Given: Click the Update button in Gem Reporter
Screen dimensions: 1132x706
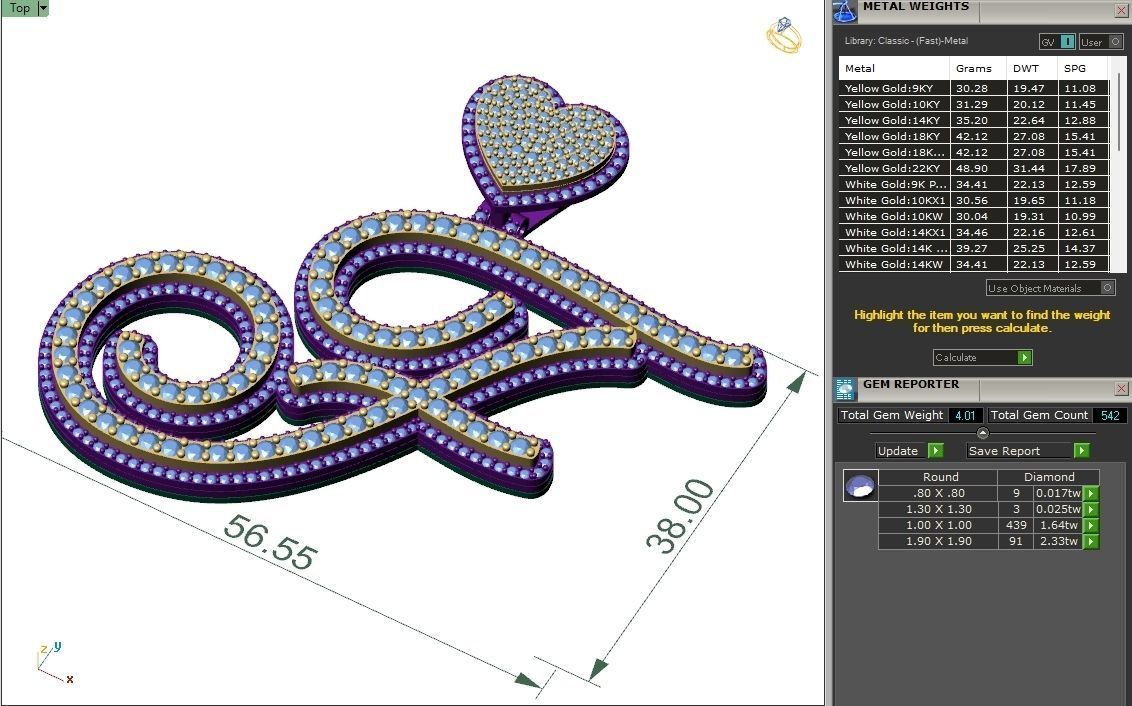Looking at the screenshot, I should 910,450.
